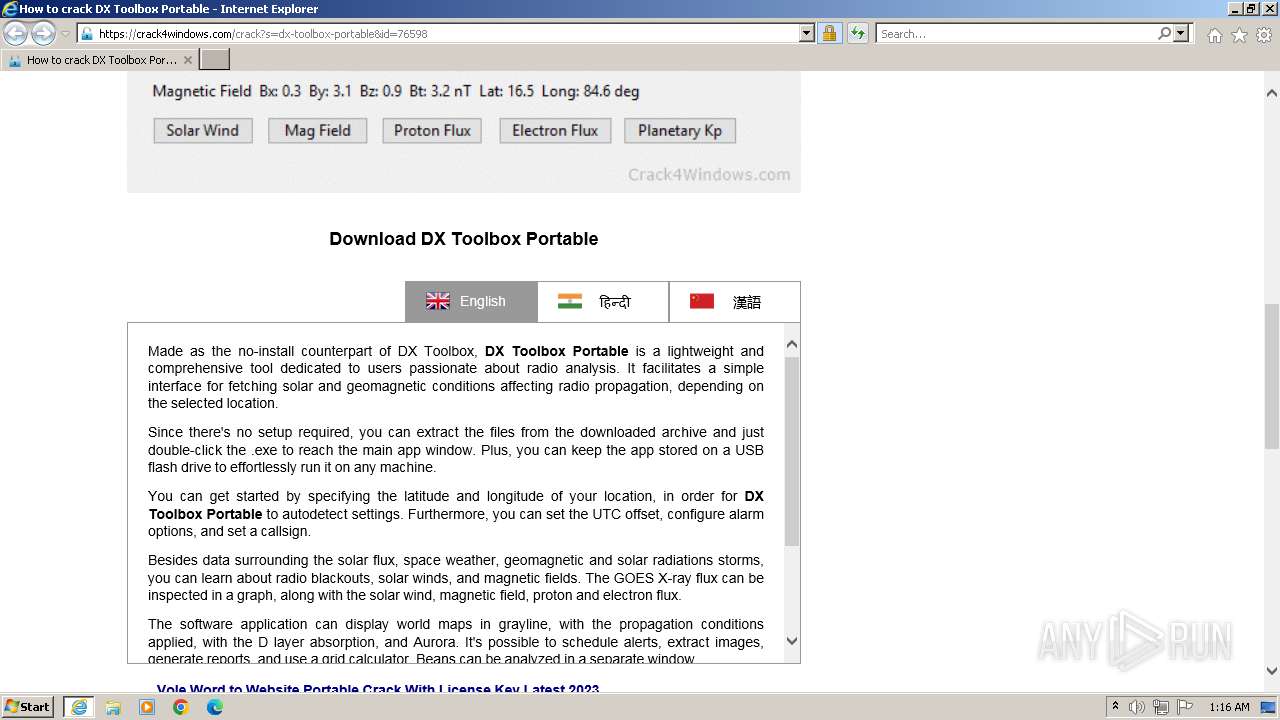Click the search magnifier icon
The height and width of the screenshot is (720, 1280).
click(x=1164, y=33)
